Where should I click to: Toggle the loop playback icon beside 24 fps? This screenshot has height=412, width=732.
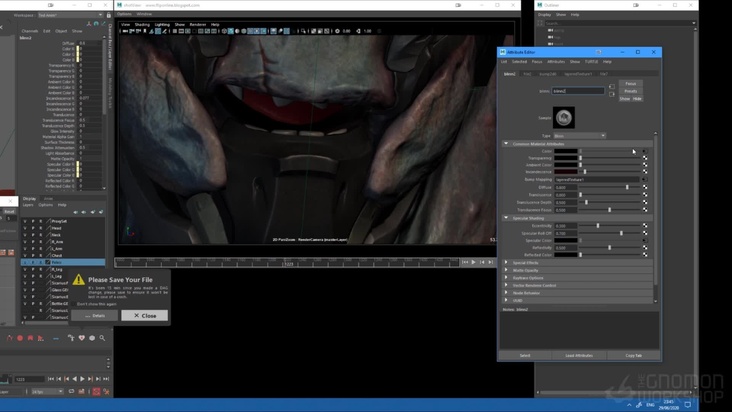click(71, 391)
